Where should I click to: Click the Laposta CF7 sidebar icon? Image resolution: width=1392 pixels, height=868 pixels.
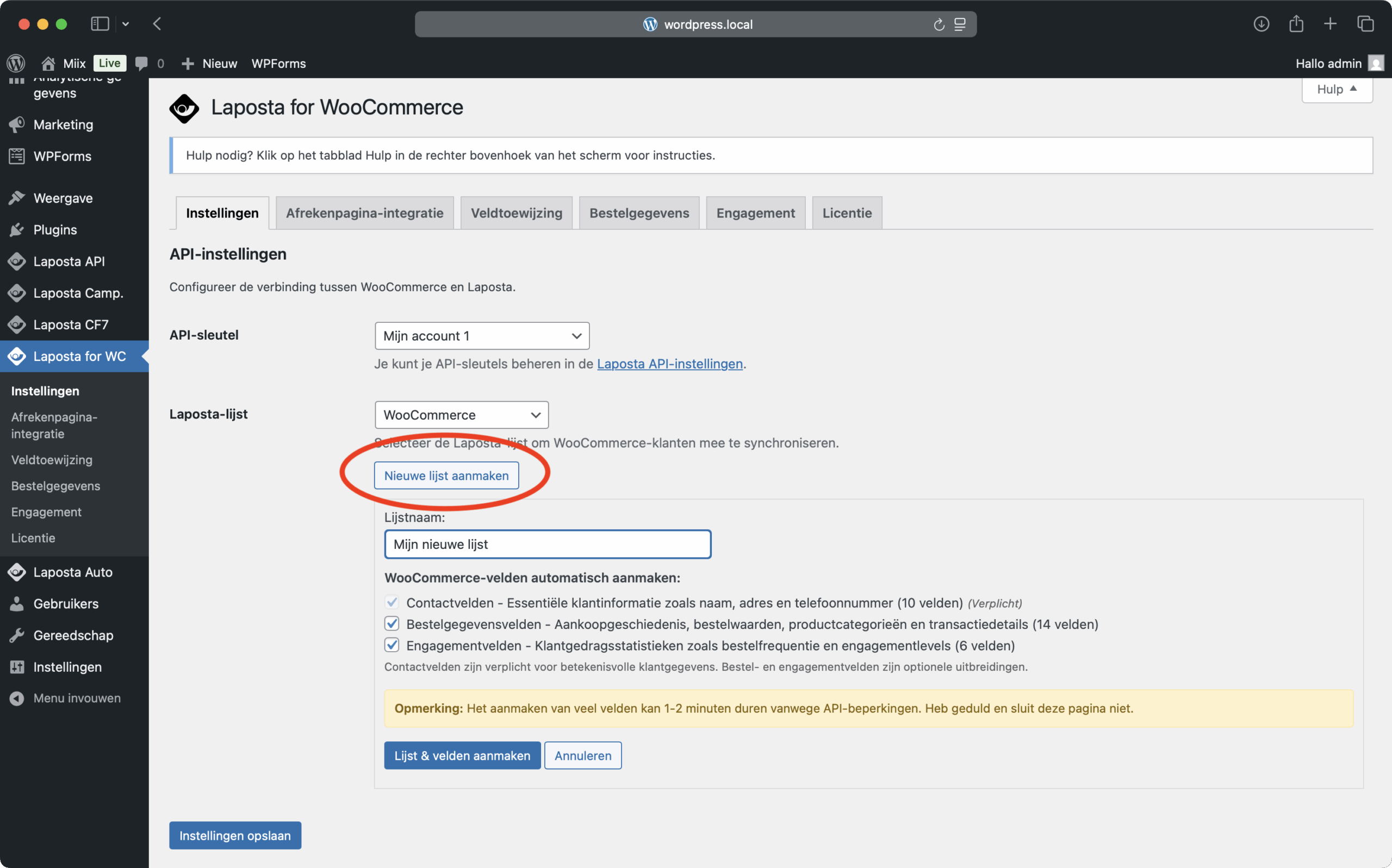coord(17,324)
